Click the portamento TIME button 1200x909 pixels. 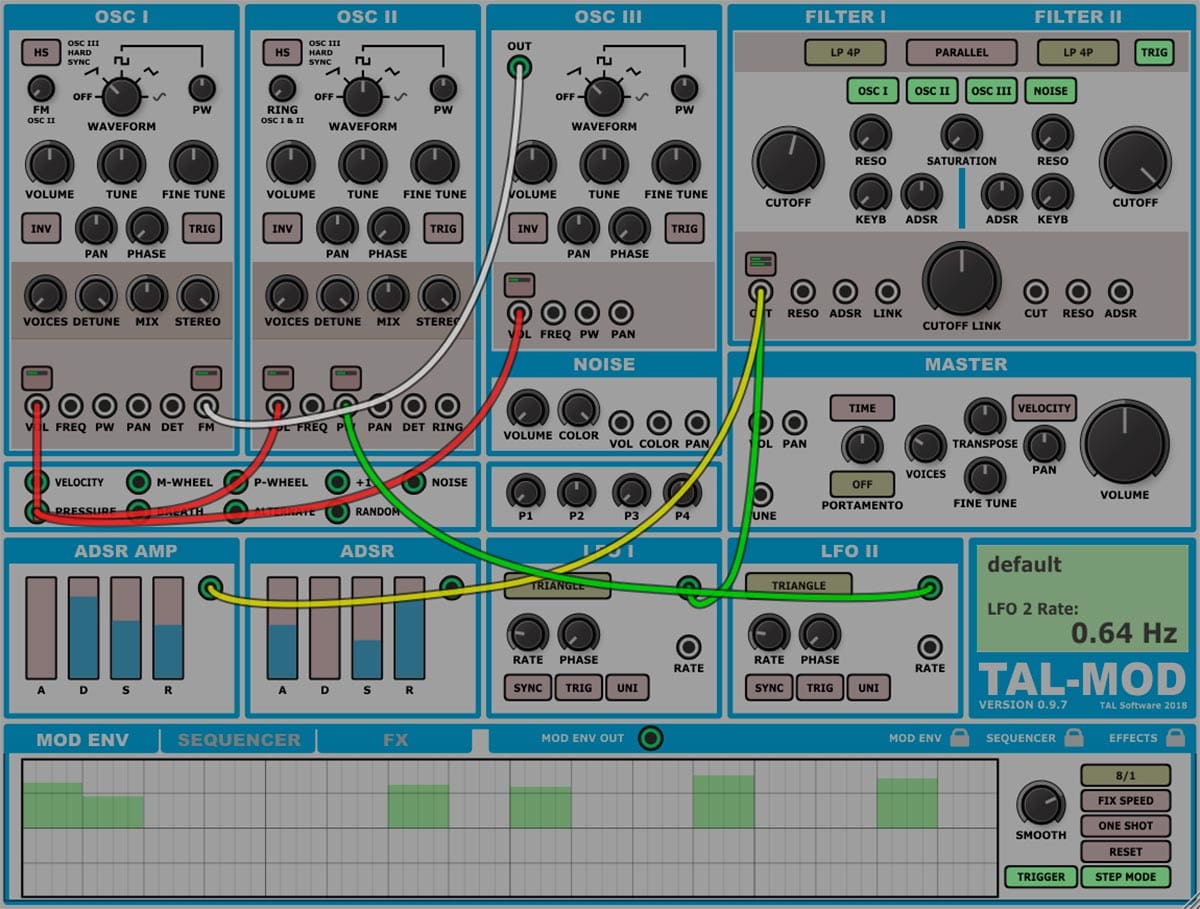[862, 408]
